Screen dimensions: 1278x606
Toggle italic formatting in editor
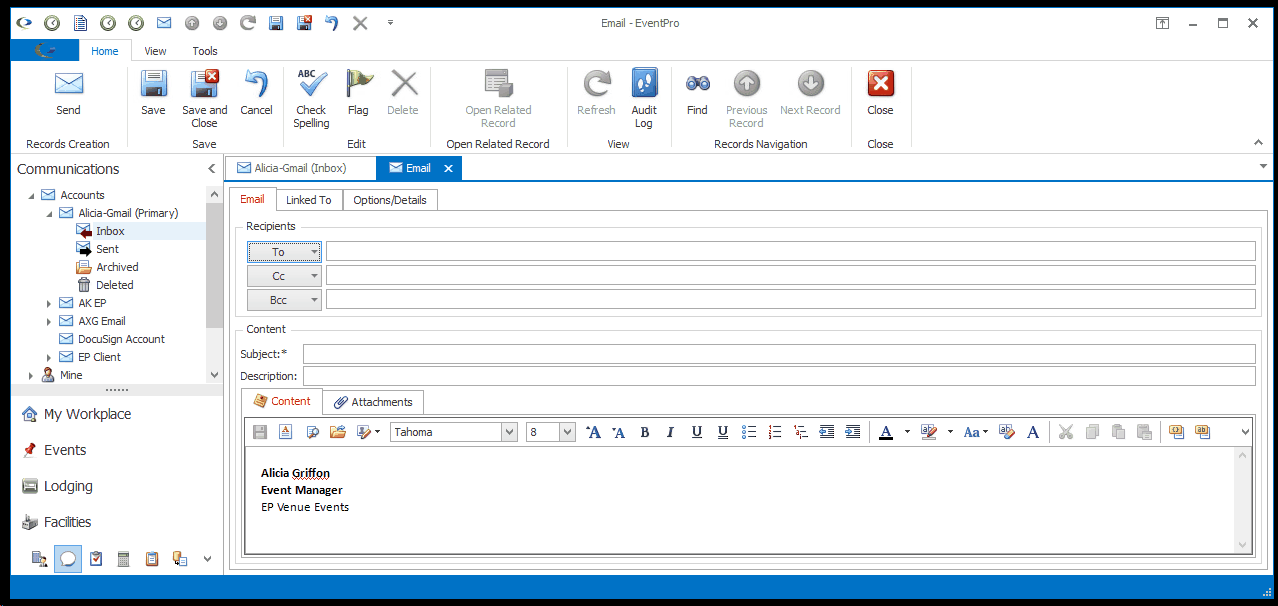point(670,432)
